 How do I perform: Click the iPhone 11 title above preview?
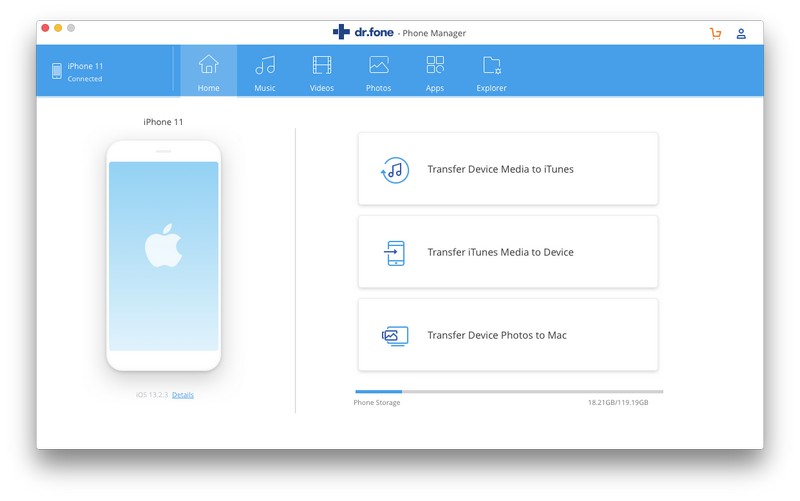[x=163, y=122]
